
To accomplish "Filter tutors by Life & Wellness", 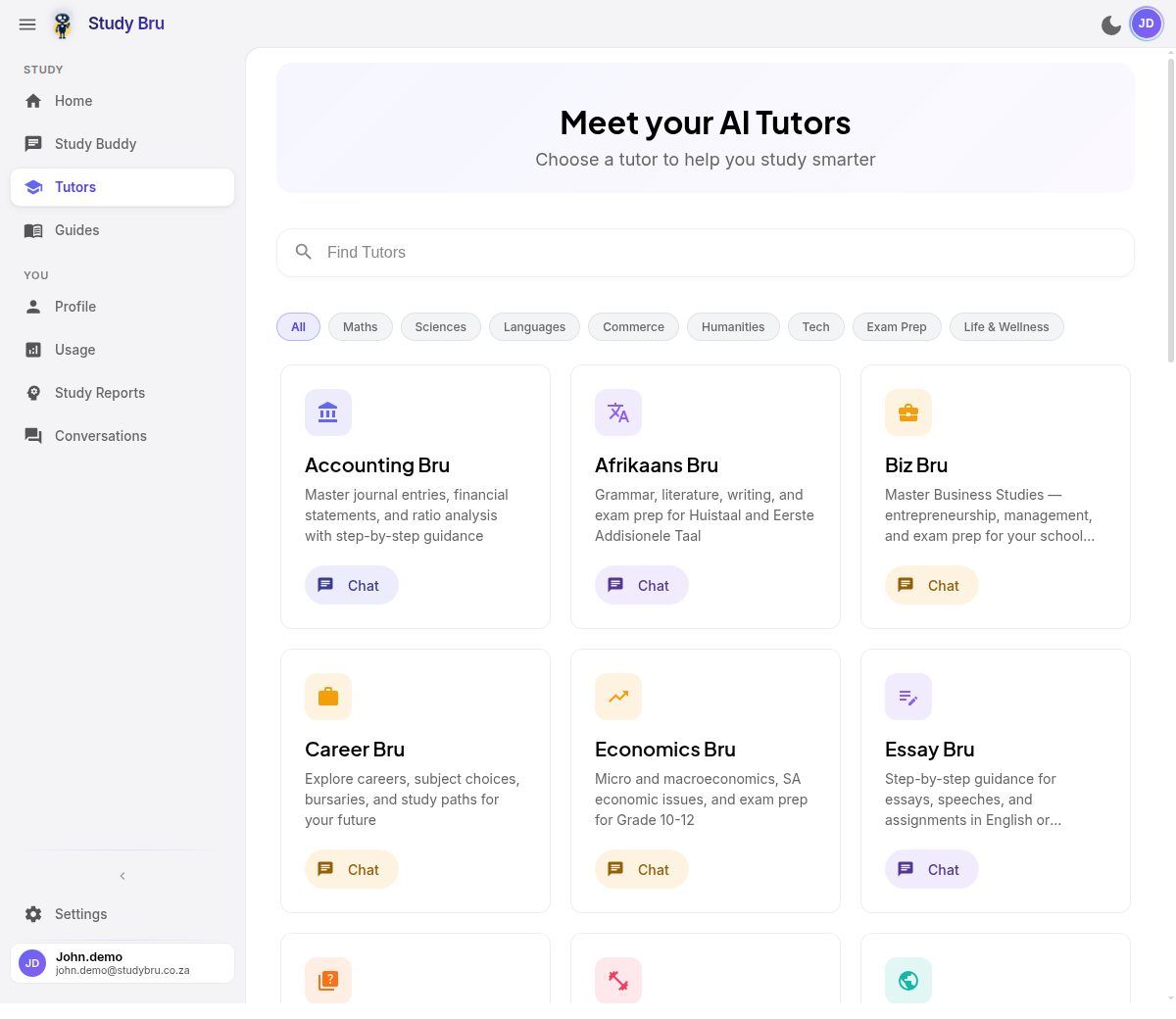I will [x=1006, y=327].
